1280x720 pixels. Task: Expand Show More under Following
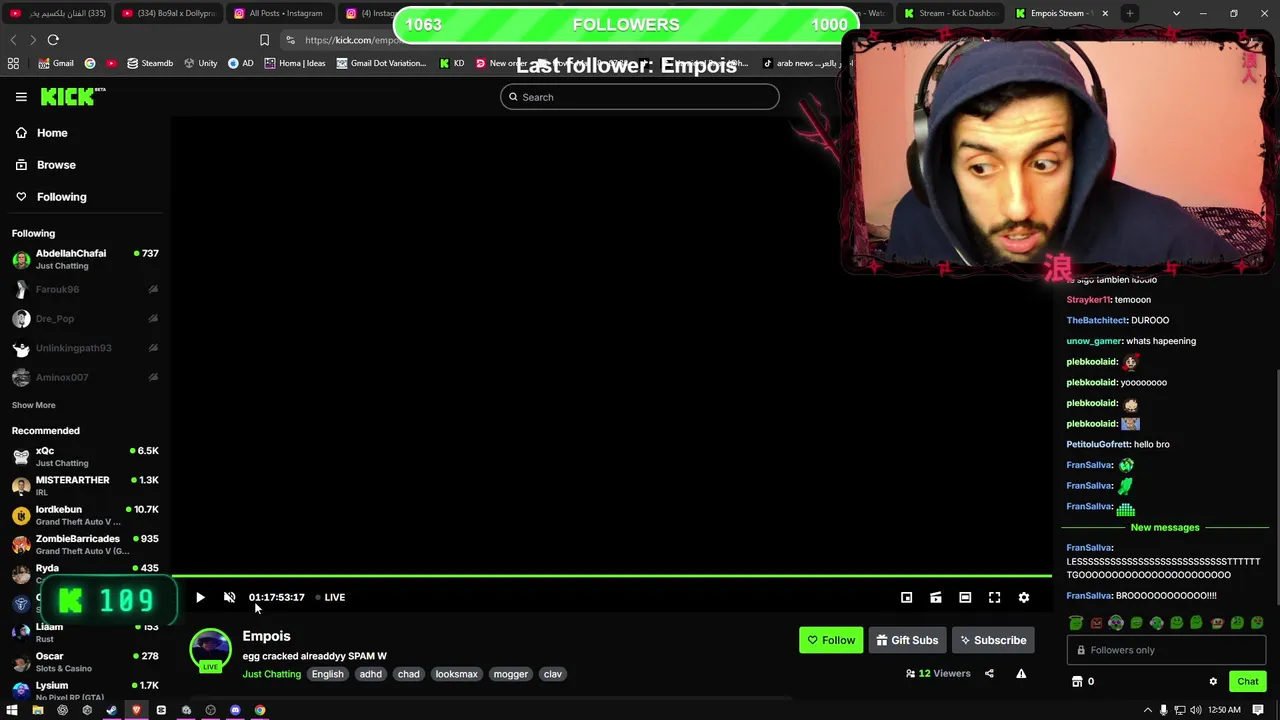[33, 405]
